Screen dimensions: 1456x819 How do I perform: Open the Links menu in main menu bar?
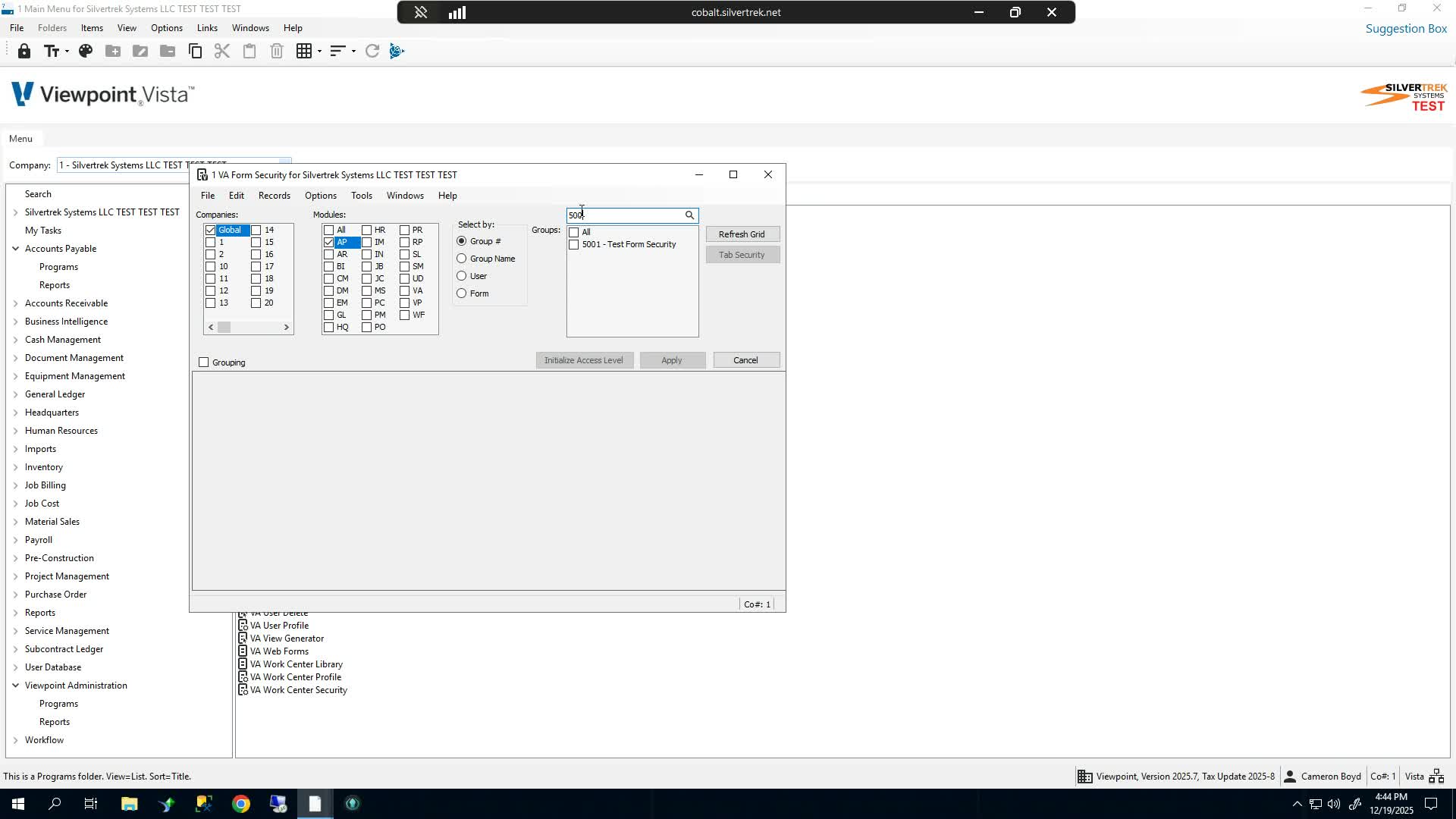207,28
